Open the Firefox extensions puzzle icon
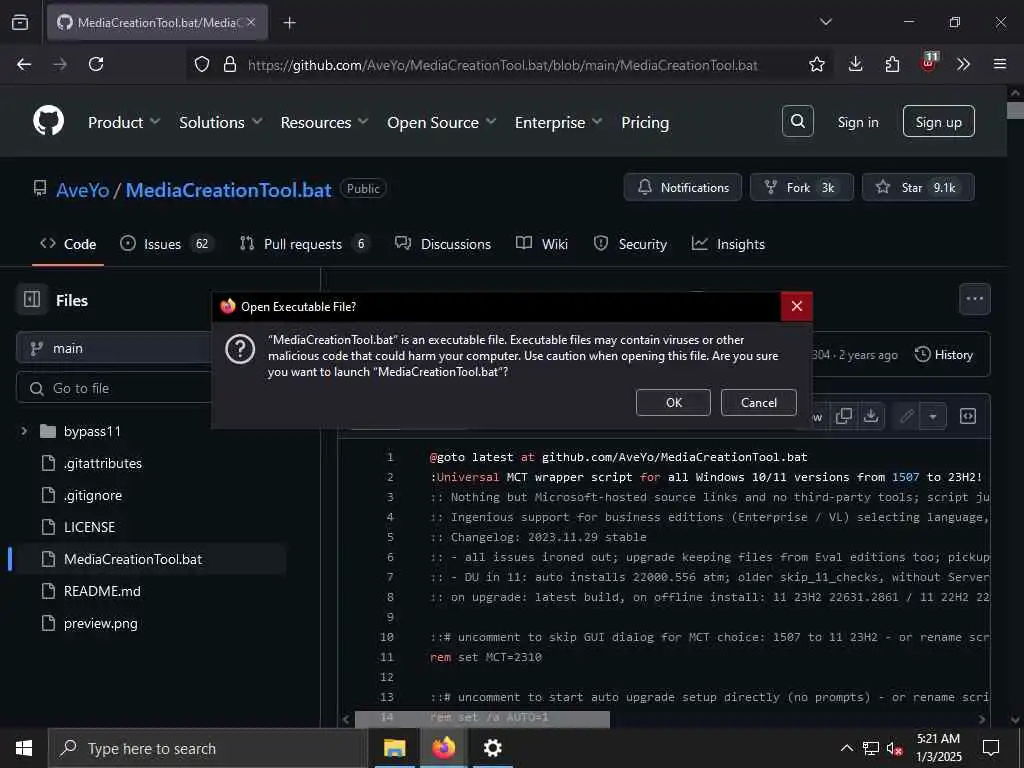This screenshot has height=768, width=1024. tap(892, 64)
